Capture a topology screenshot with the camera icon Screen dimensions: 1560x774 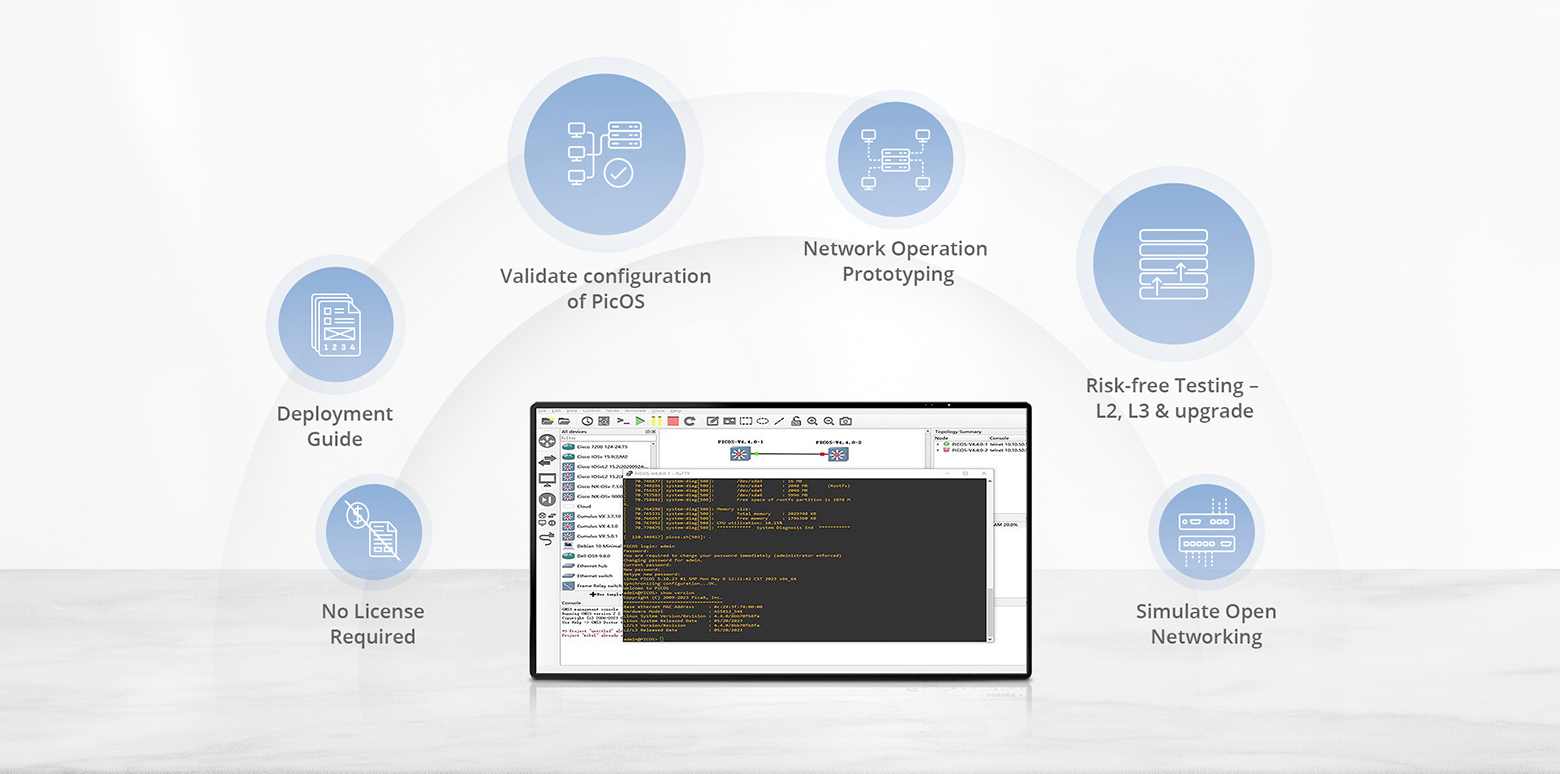(847, 421)
